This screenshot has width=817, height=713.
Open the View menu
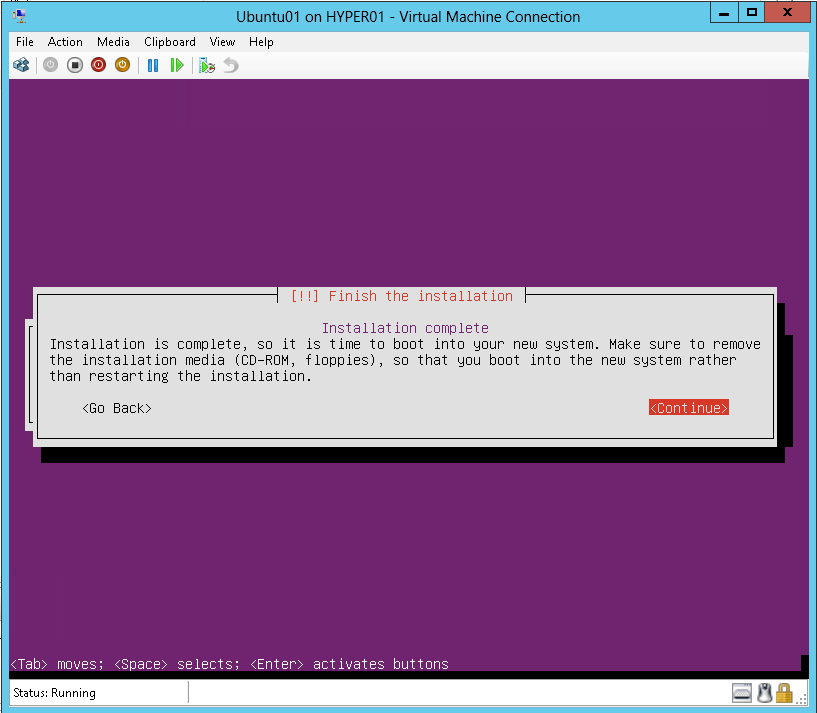(x=222, y=42)
